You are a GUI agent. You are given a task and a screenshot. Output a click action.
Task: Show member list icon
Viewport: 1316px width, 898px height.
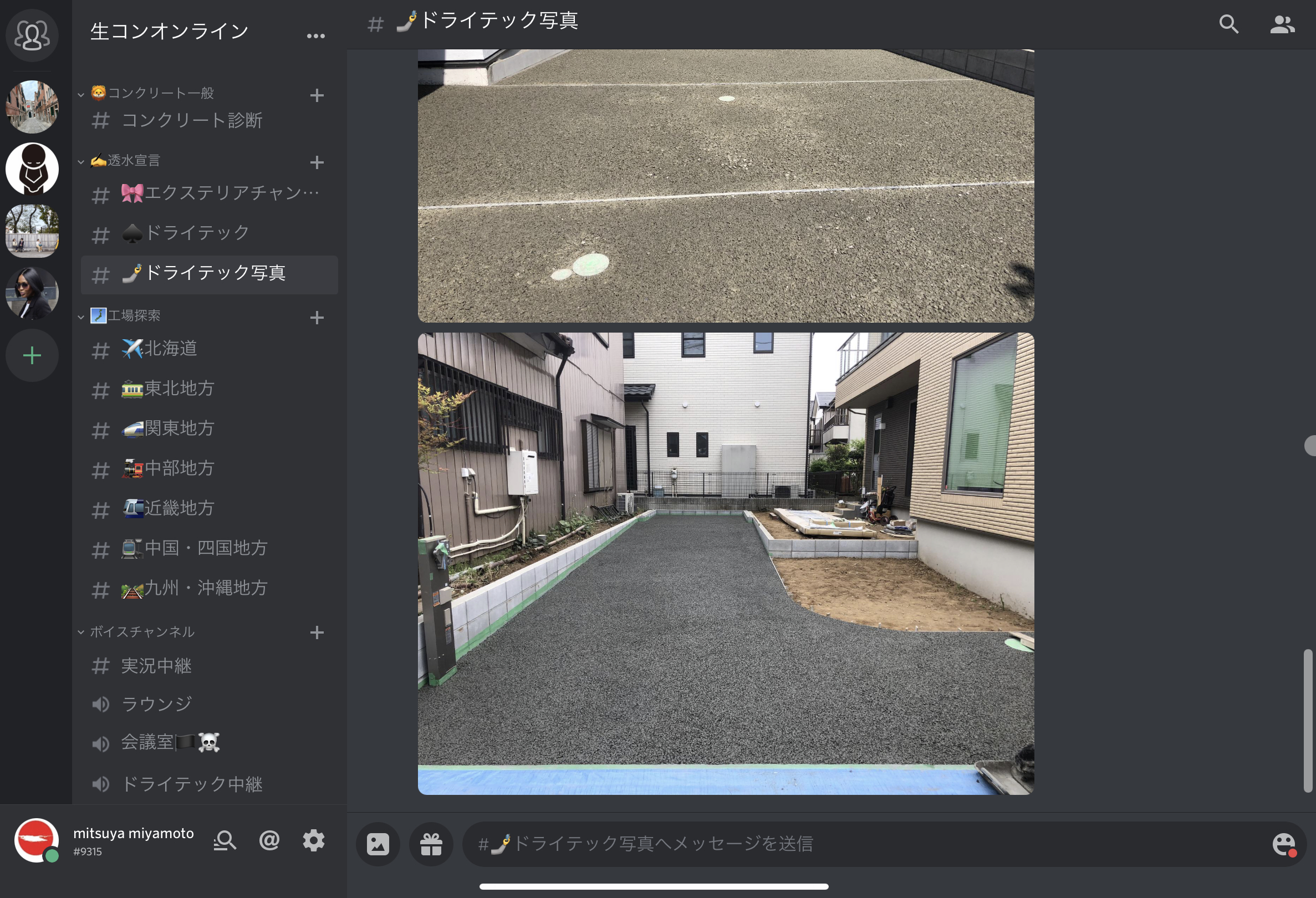coord(1282,24)
